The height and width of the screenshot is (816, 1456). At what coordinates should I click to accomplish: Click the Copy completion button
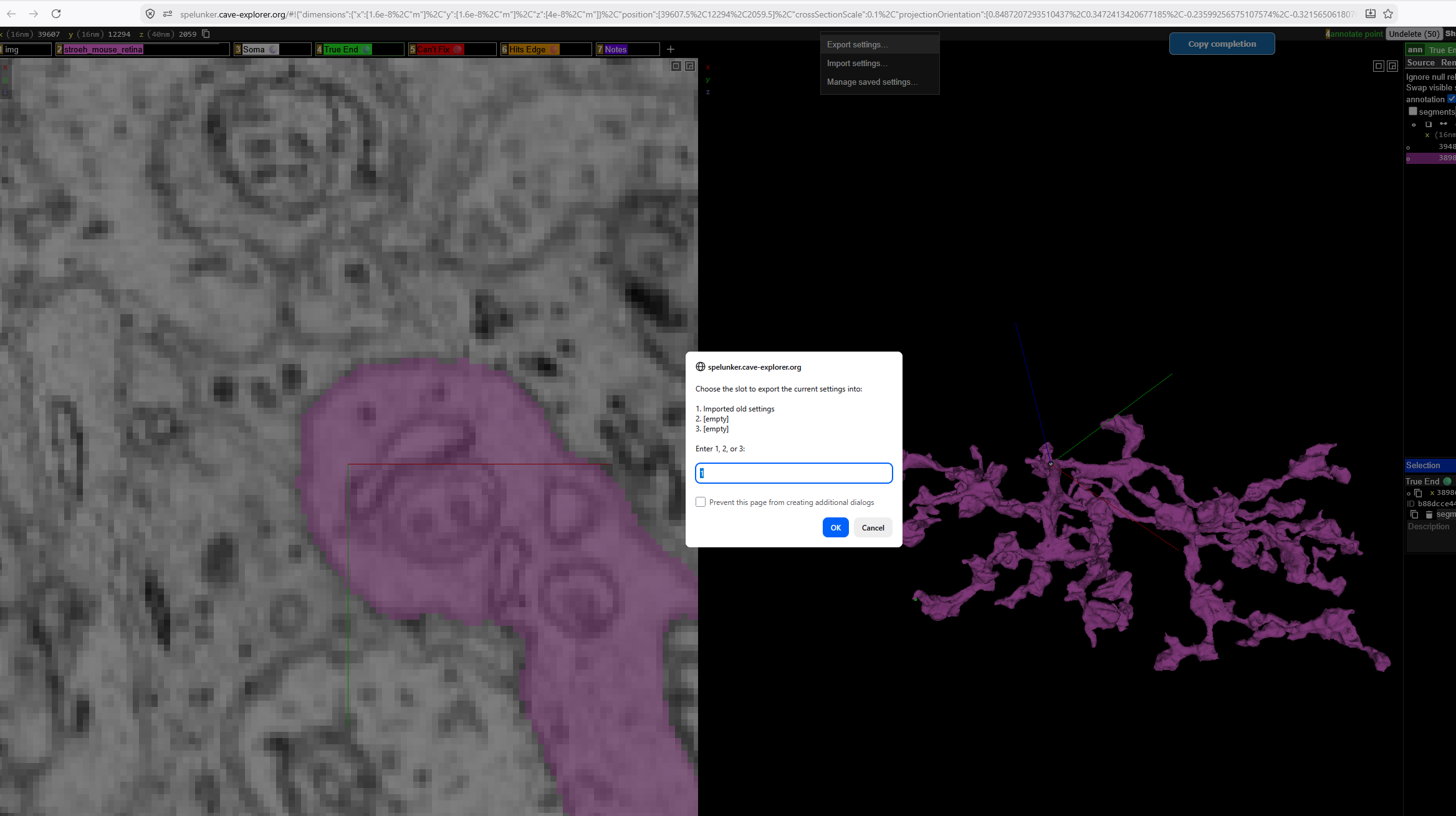1222,44
